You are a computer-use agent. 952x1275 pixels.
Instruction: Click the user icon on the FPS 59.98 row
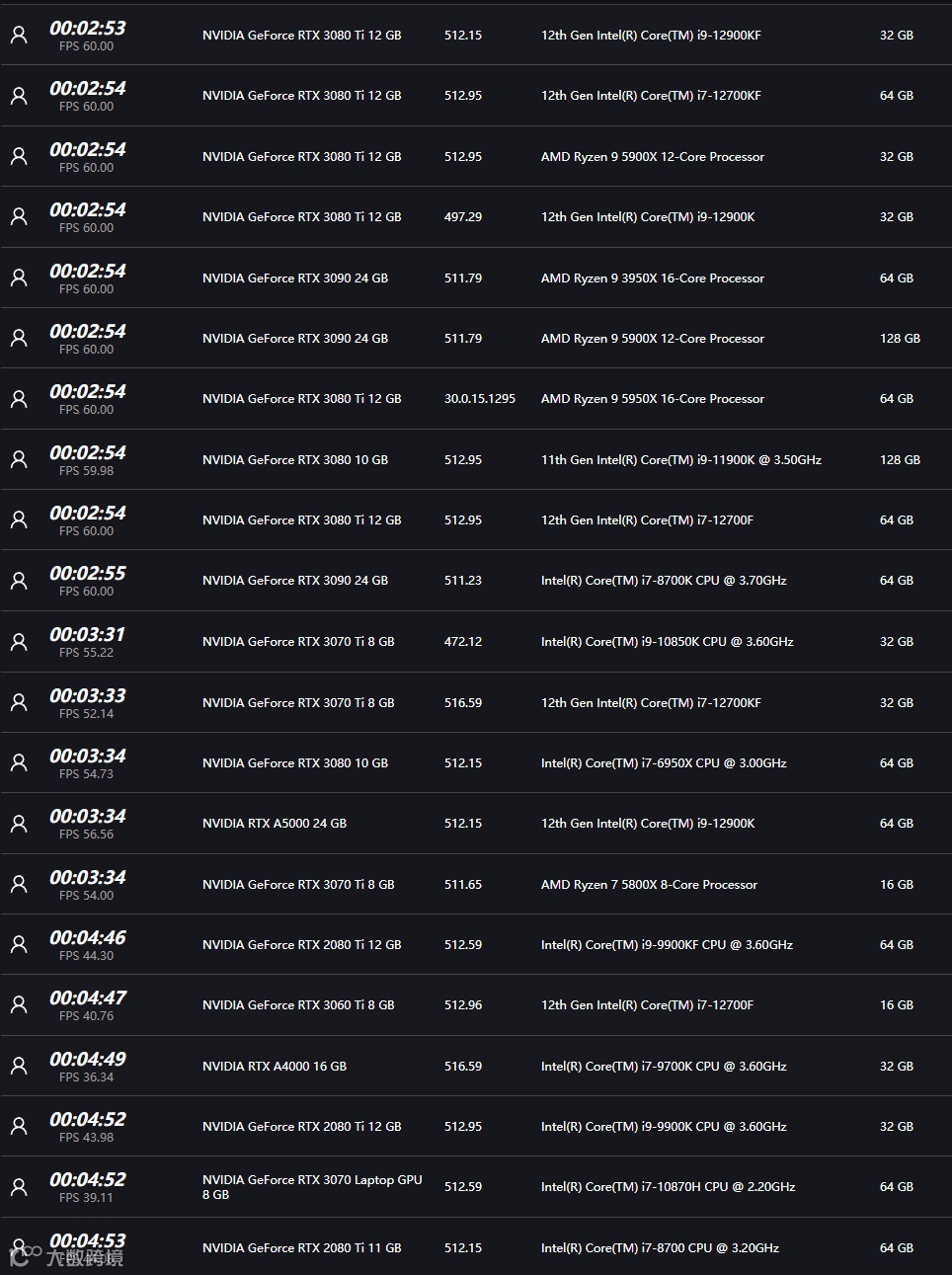pos(19,460)
